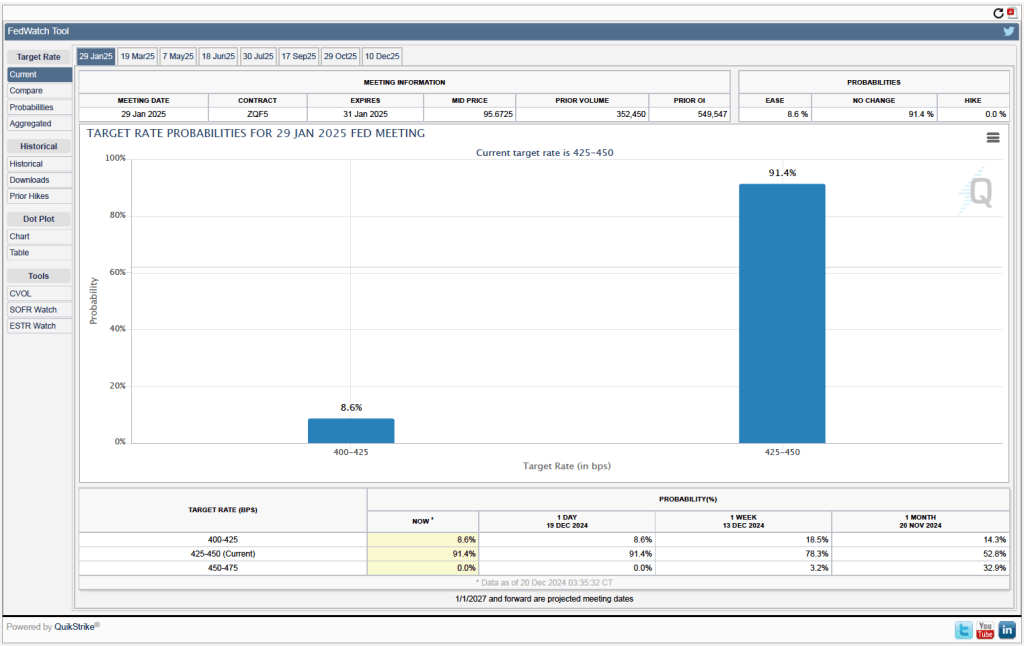View the Dot Plot Table
Viewport: 1024px width, 646px height.
(20, 253)
